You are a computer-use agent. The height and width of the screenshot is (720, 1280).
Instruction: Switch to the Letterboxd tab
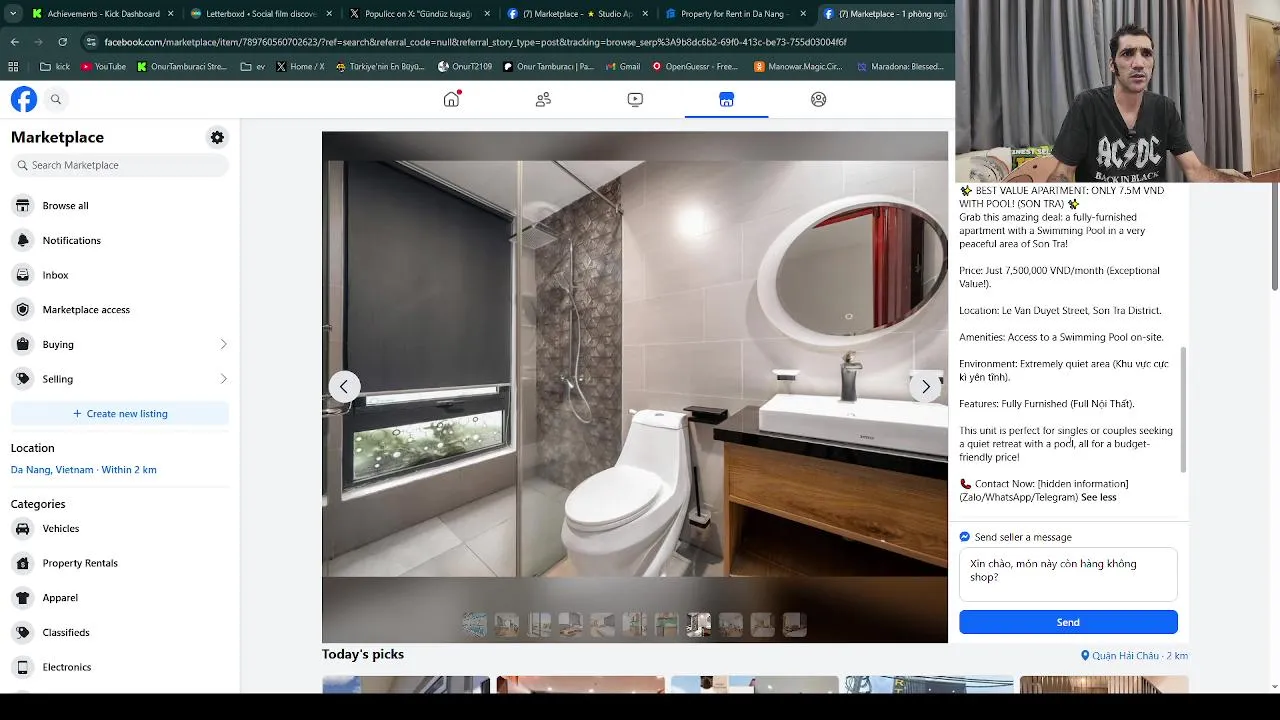262,14
